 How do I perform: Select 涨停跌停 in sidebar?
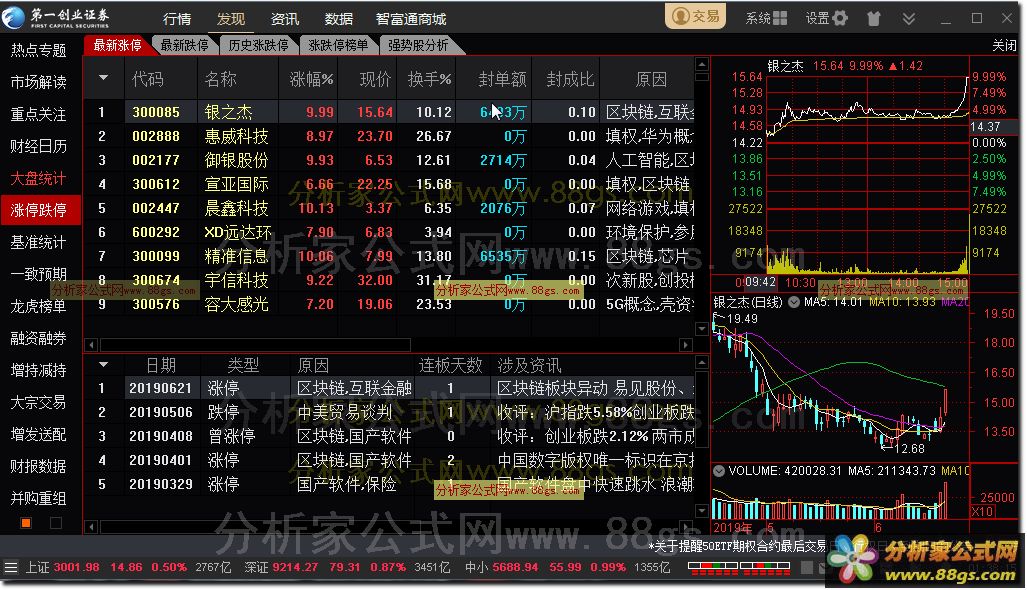point(40,210)
